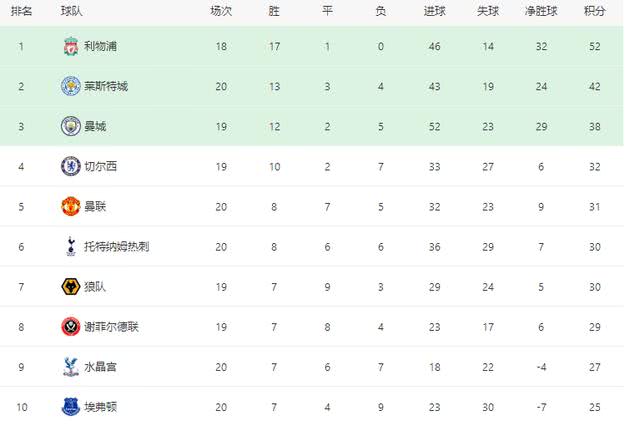Open the 托特纳姆热刺 team link
640x426 pixels.
pyautogui.click(x=117, y=246)
